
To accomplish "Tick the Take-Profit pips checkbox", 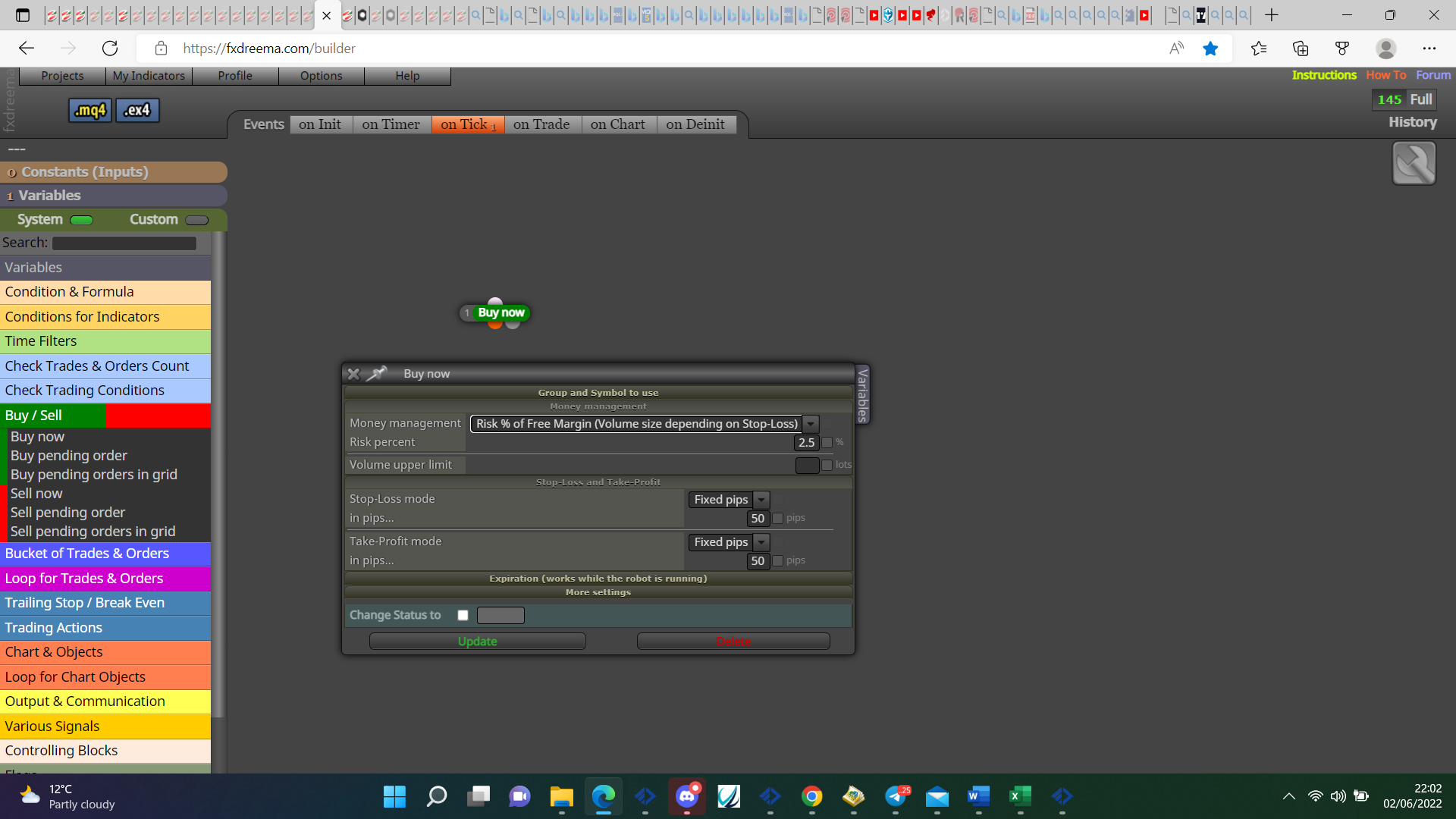I will pyautogui.click(x=777, y=560).
